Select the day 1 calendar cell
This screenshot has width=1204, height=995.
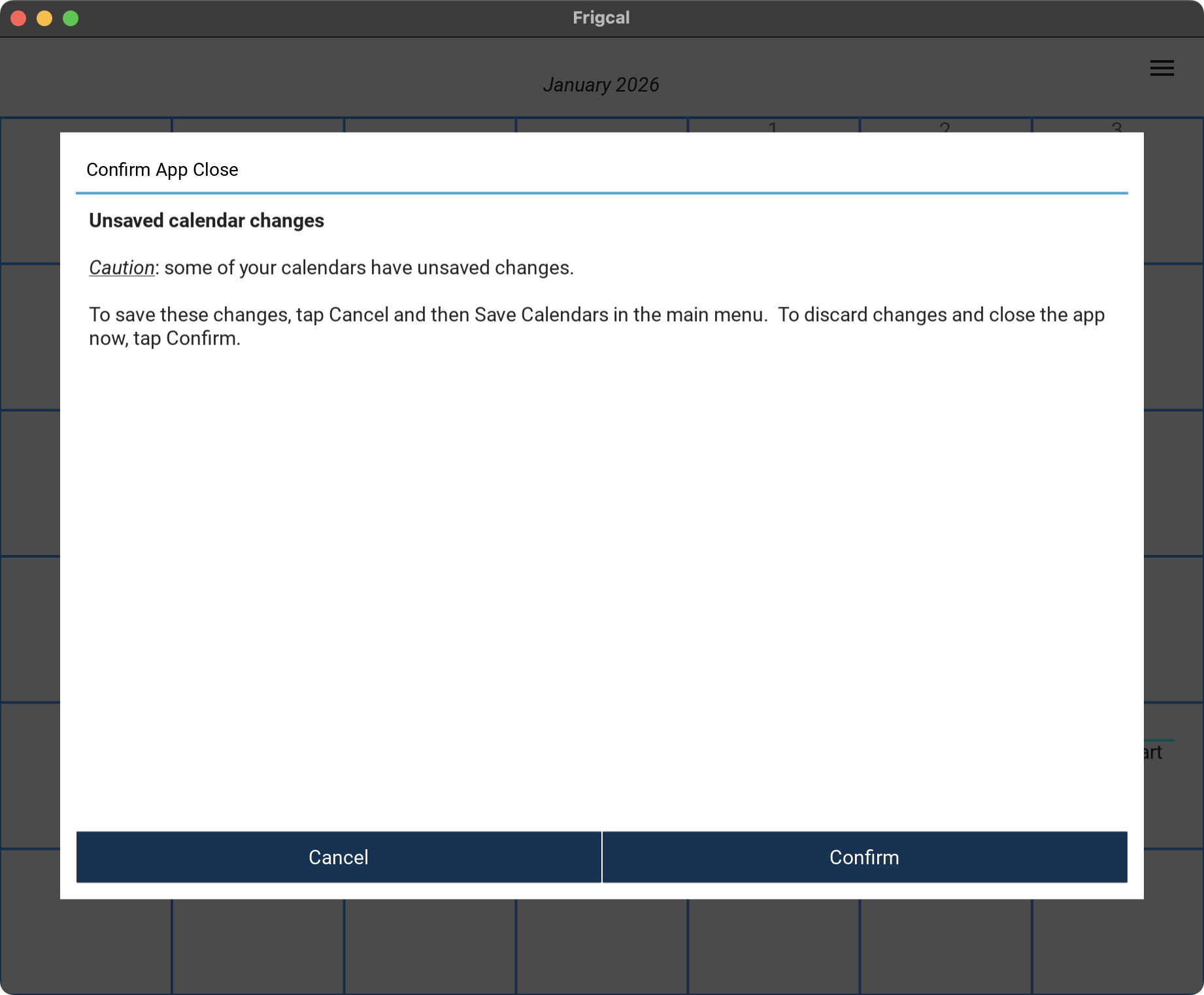coord(773,126)
